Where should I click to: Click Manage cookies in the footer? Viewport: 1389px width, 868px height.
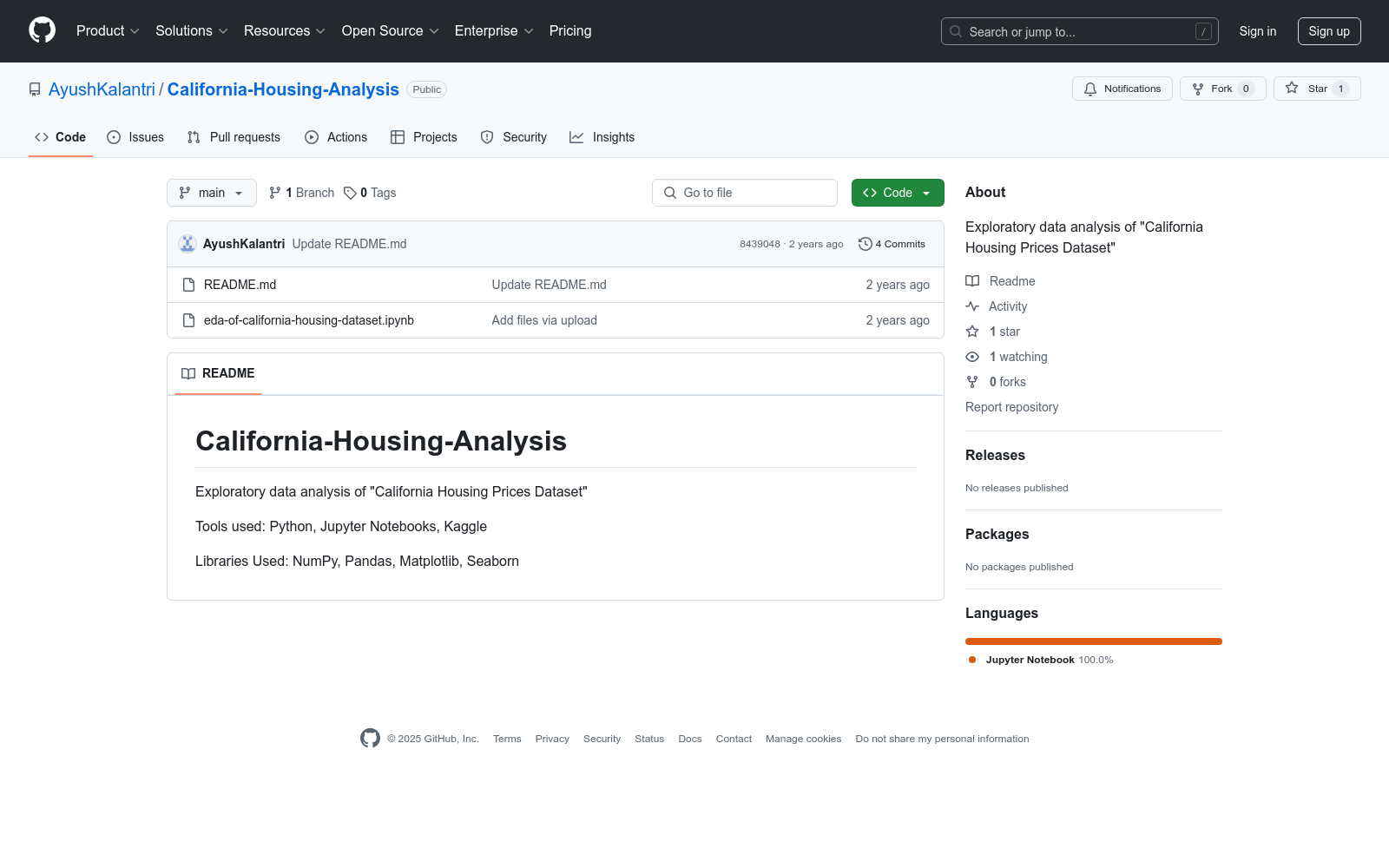803,739
